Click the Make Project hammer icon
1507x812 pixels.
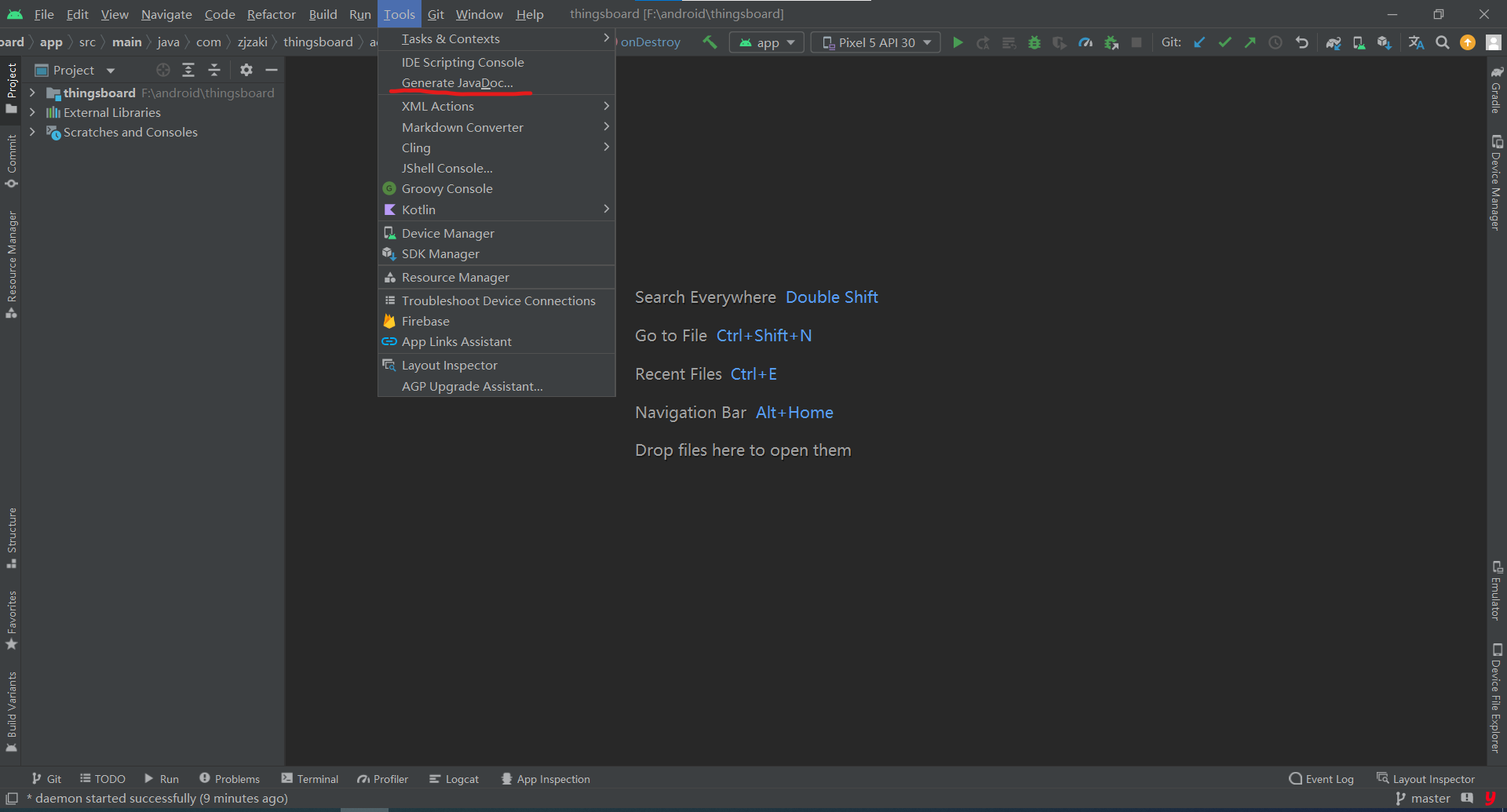point(710,42)
